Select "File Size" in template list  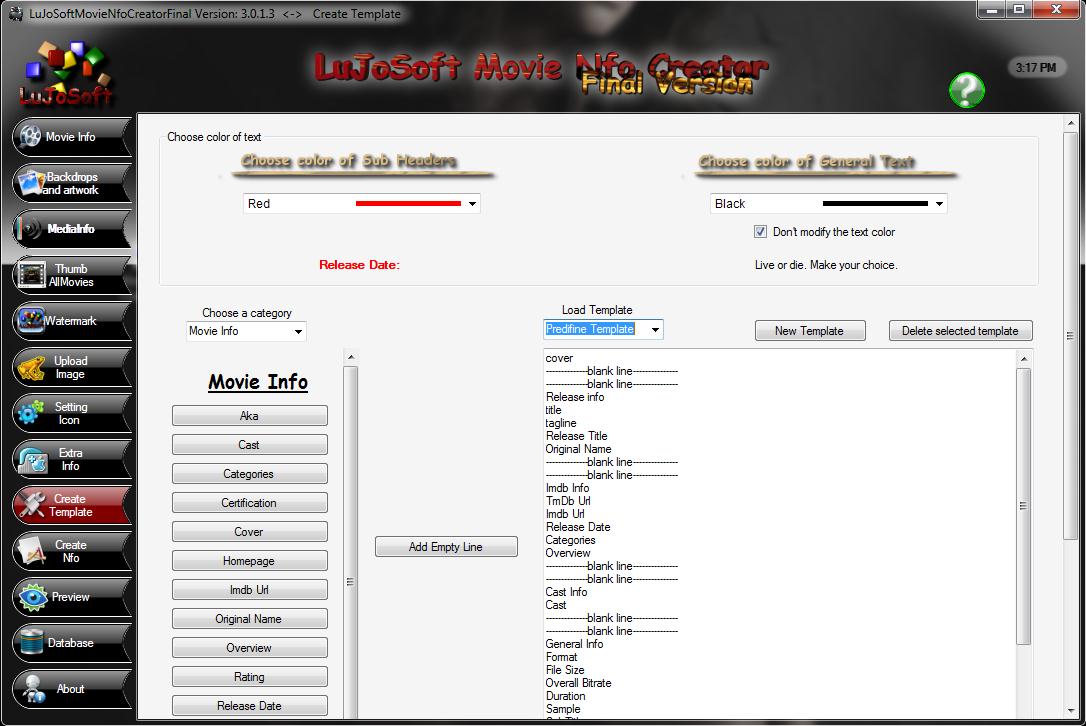click(564, 670)
